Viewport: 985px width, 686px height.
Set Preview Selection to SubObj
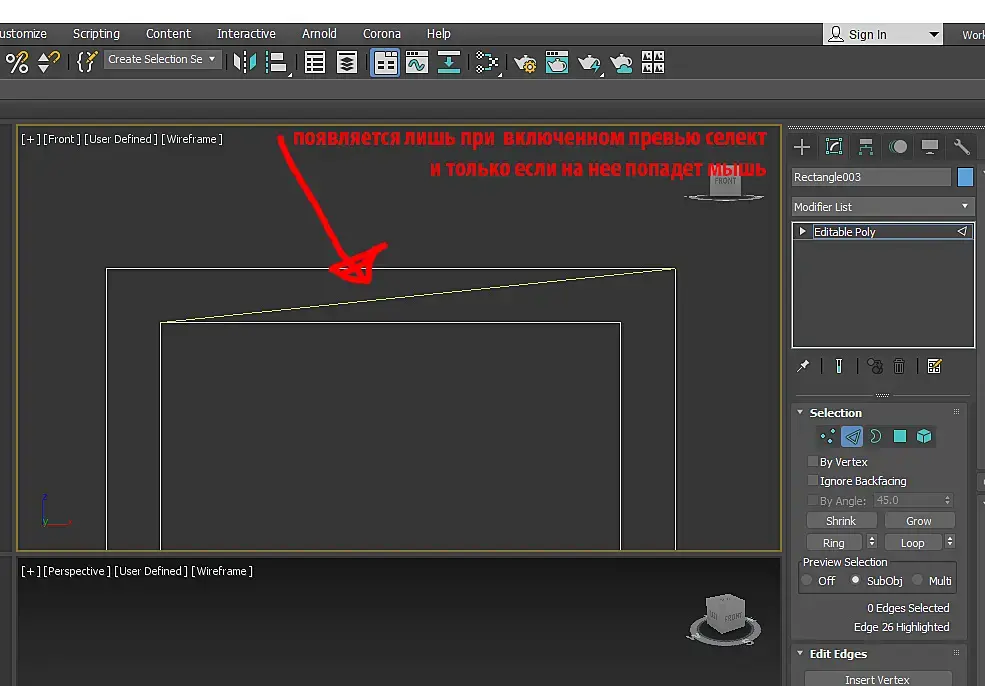click(x=856, y=580)
